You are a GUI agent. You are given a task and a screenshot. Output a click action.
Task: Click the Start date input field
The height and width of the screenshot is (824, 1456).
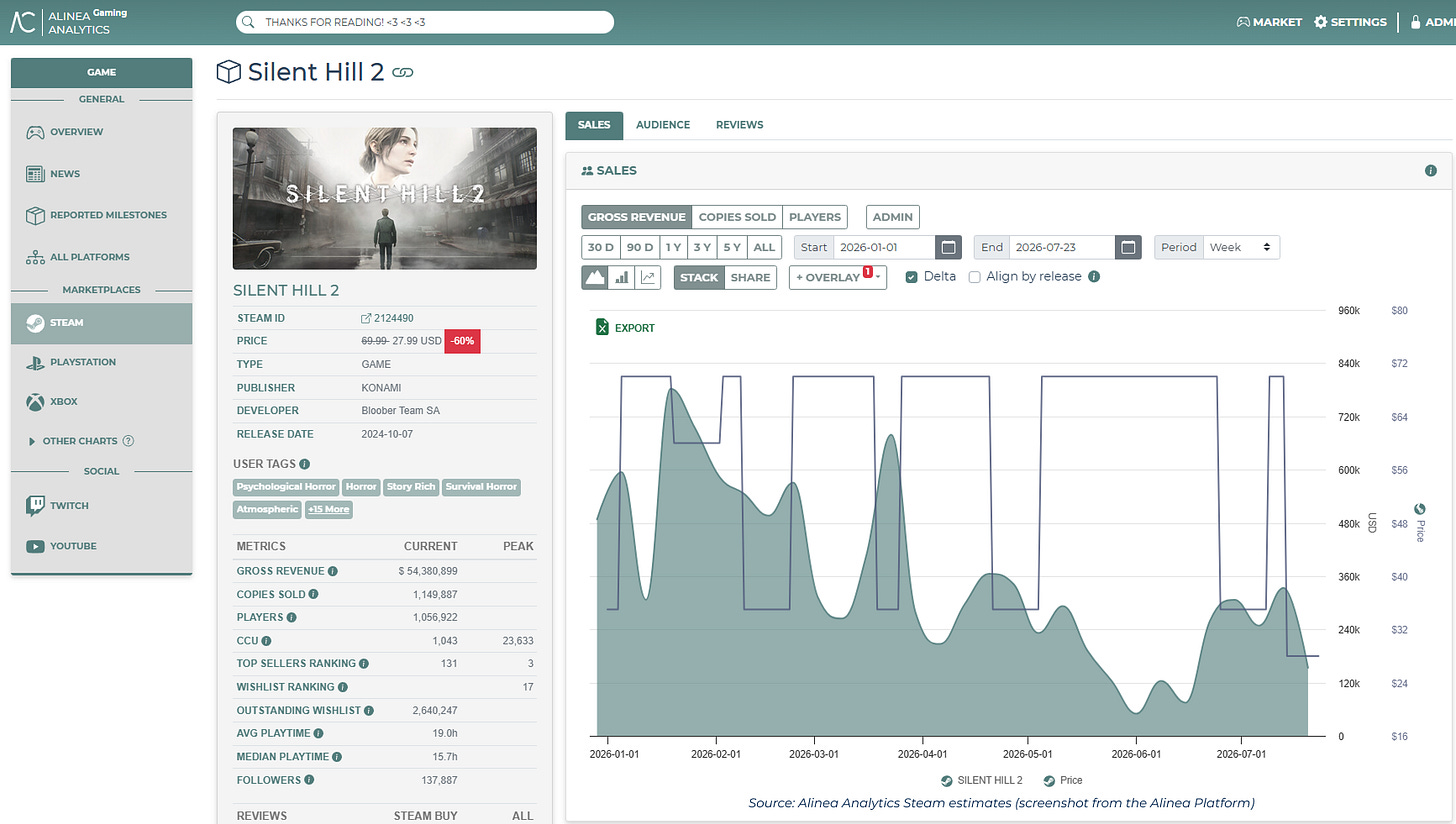coord(884,247)
